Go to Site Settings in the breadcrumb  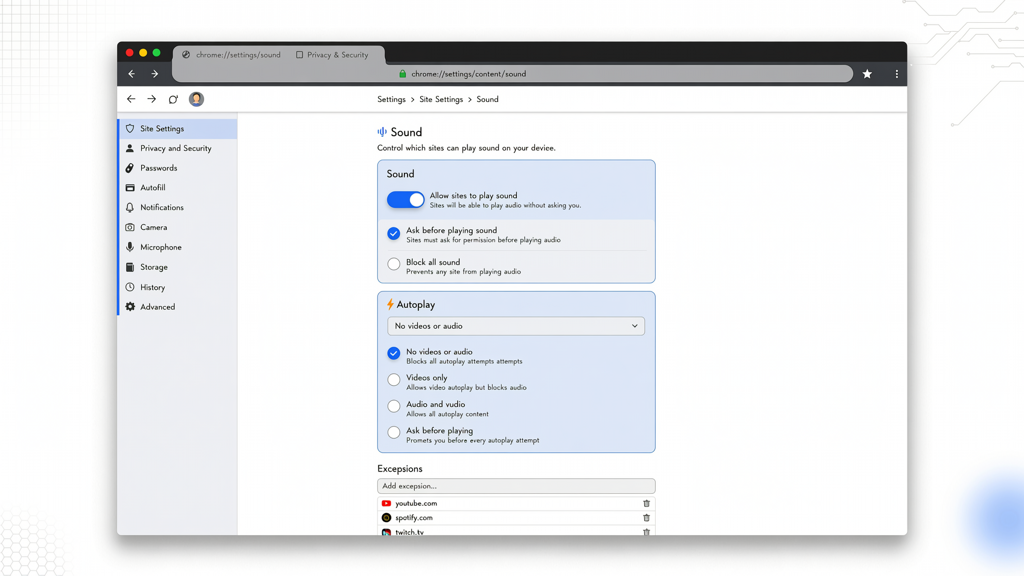[441, 99]
